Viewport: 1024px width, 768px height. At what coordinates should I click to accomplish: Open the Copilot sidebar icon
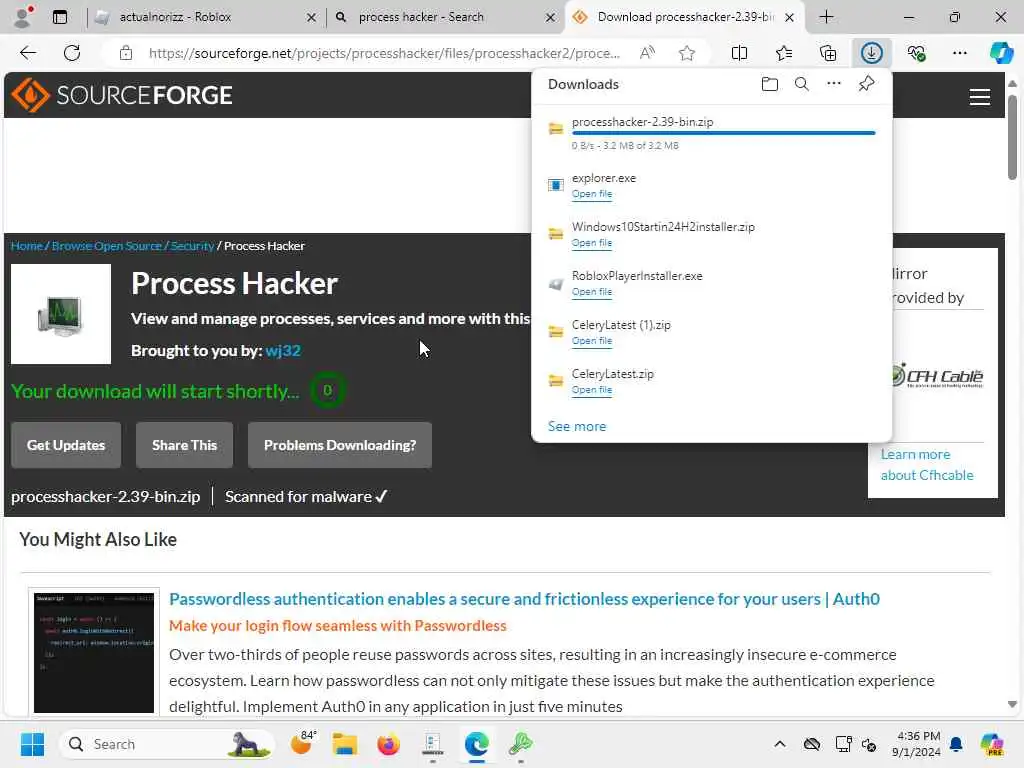click(x=1000, y=53)
